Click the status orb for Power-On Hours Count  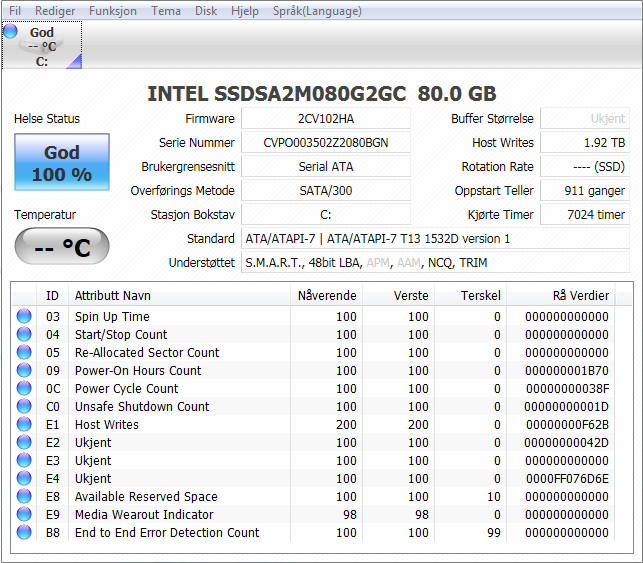pos(24,370)
